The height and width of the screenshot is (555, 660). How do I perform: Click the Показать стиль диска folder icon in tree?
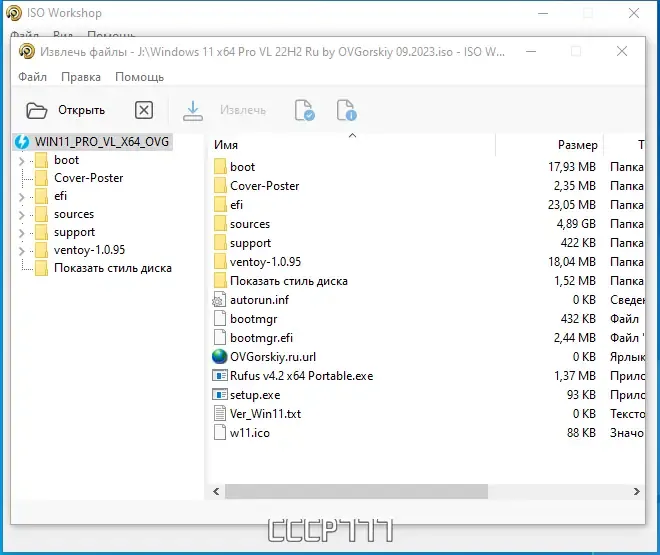coord(41,268)
